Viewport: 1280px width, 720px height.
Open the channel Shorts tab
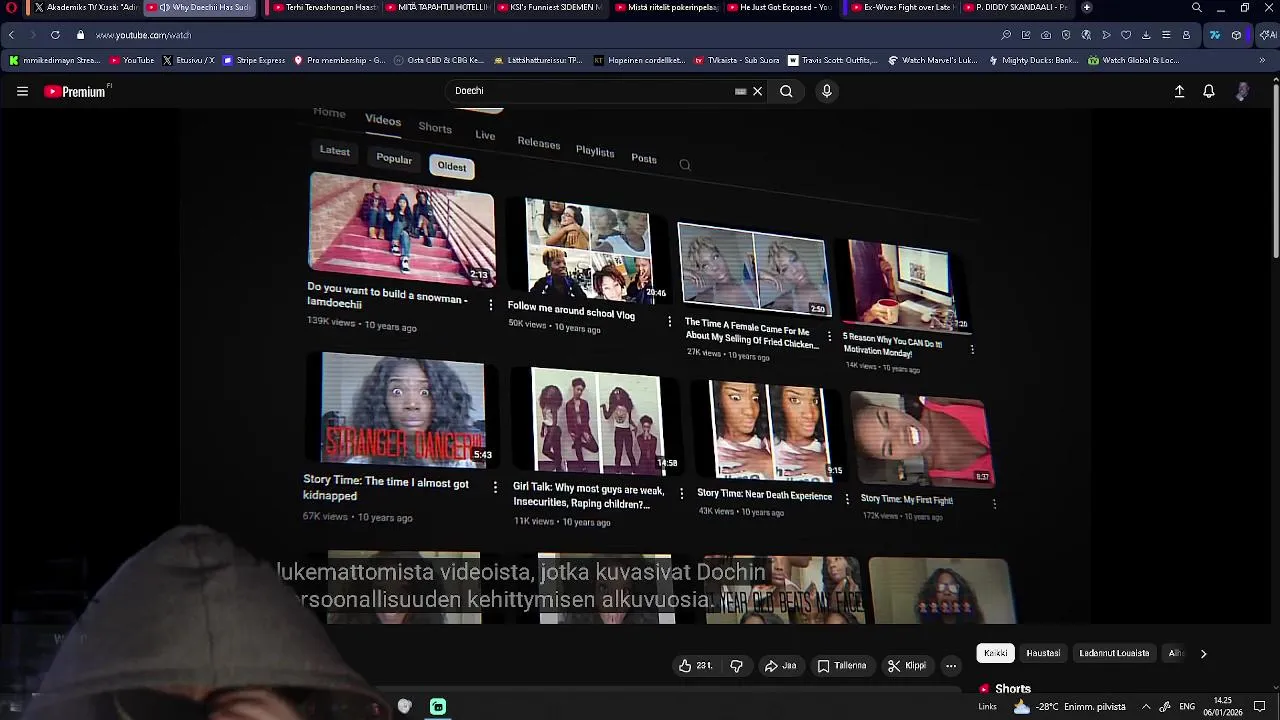[x=435, y=128]
